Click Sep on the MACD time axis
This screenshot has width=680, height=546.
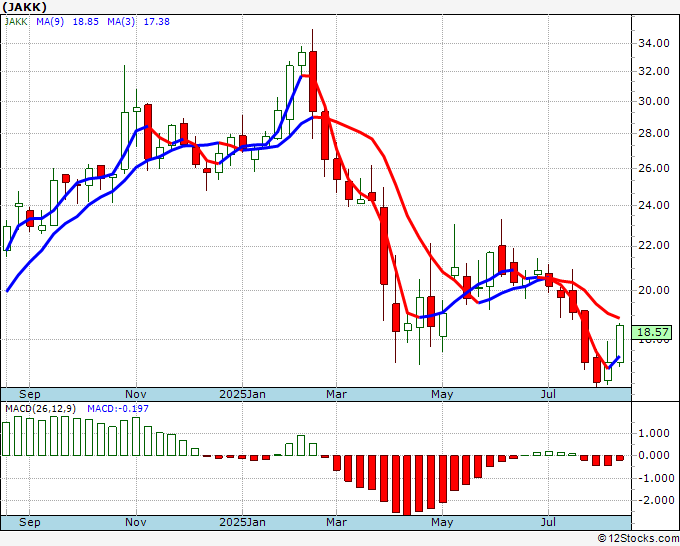tap(29, 522)
